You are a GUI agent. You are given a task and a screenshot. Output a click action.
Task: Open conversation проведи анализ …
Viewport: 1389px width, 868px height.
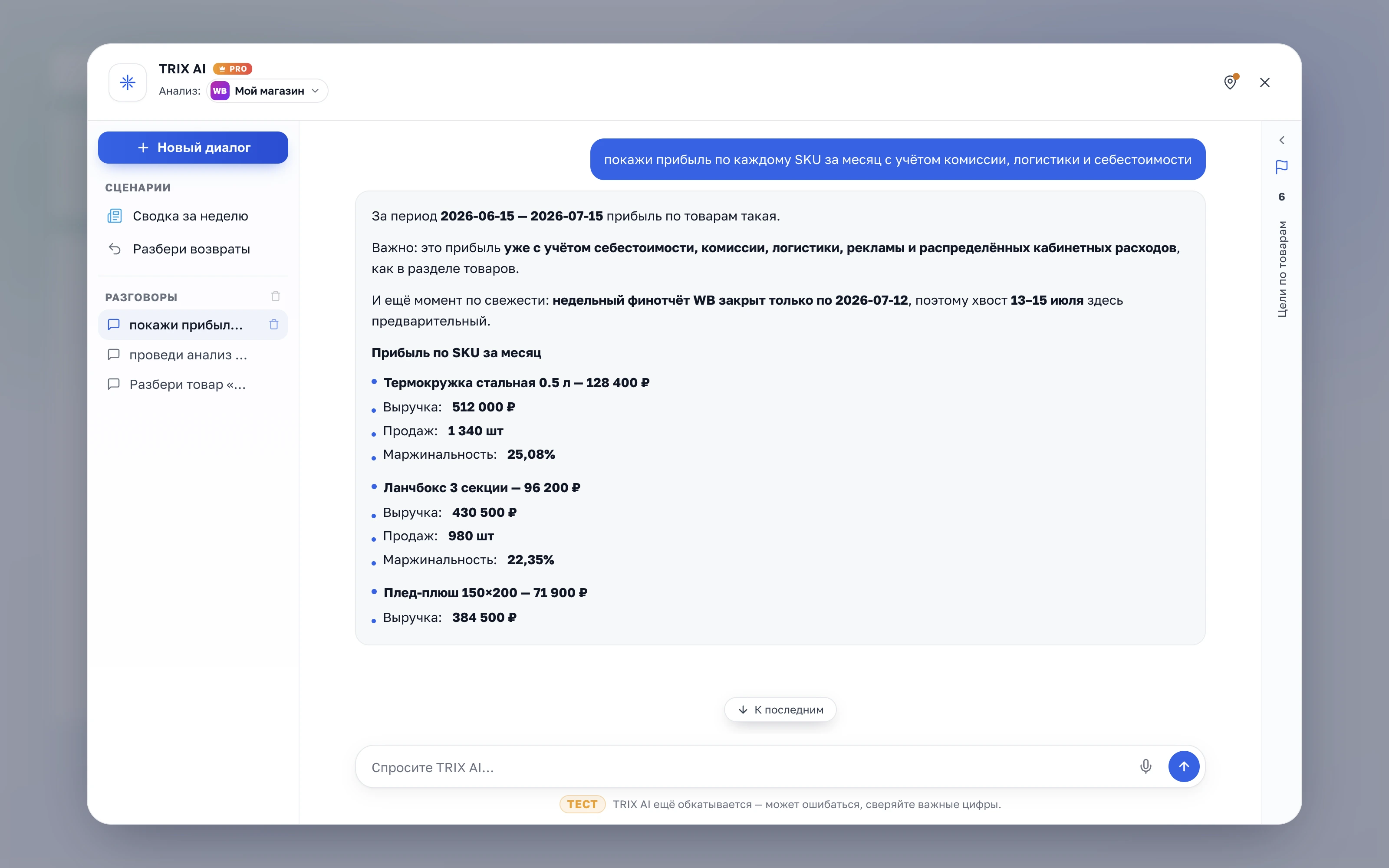pyautogui.click(x=193, y=355)
